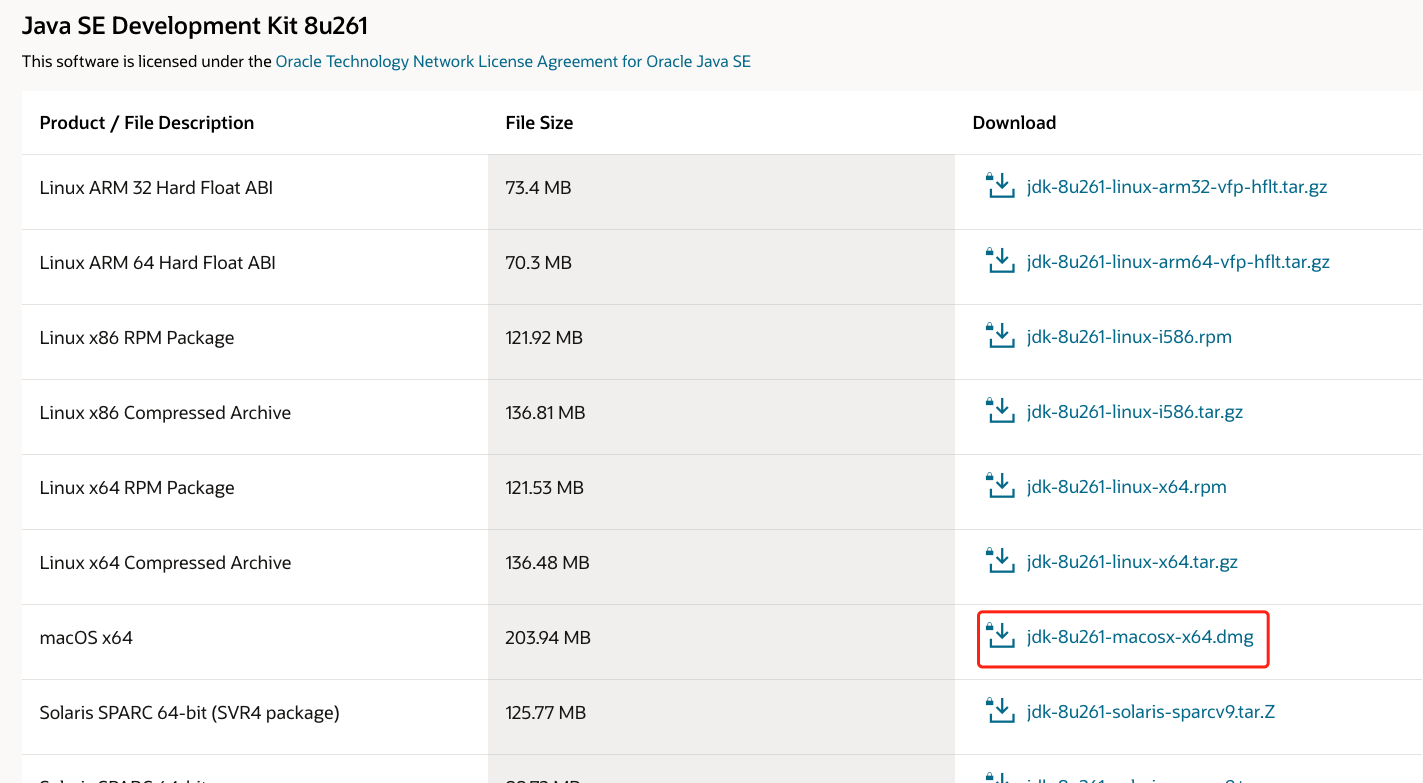Open the Oracle Technology Network License Agreement link
Image resolution: width=1423 pixels, height=783 pixels.
(513, 61)
